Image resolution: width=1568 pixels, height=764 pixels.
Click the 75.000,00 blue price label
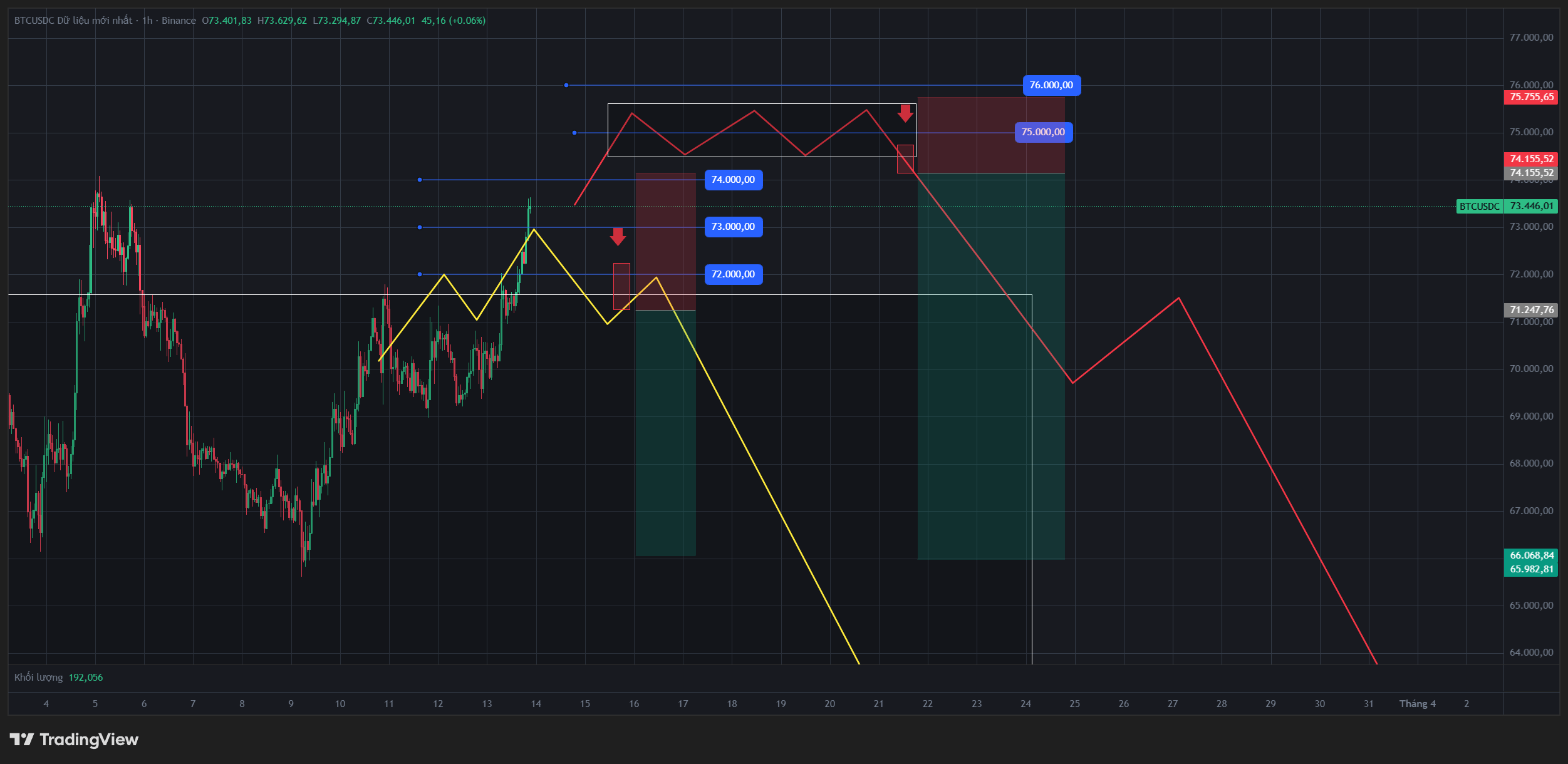click(x=1043, y=132)
